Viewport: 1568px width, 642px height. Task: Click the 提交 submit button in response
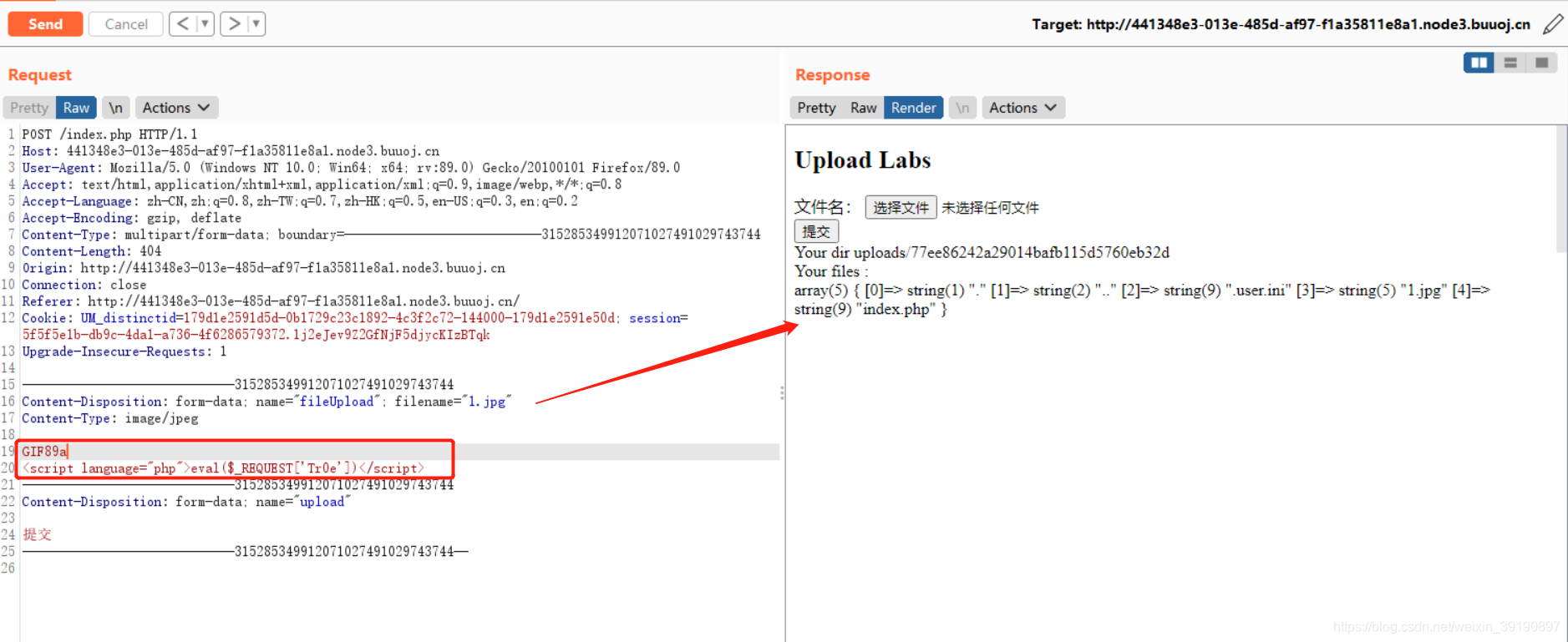coord(816,231)
